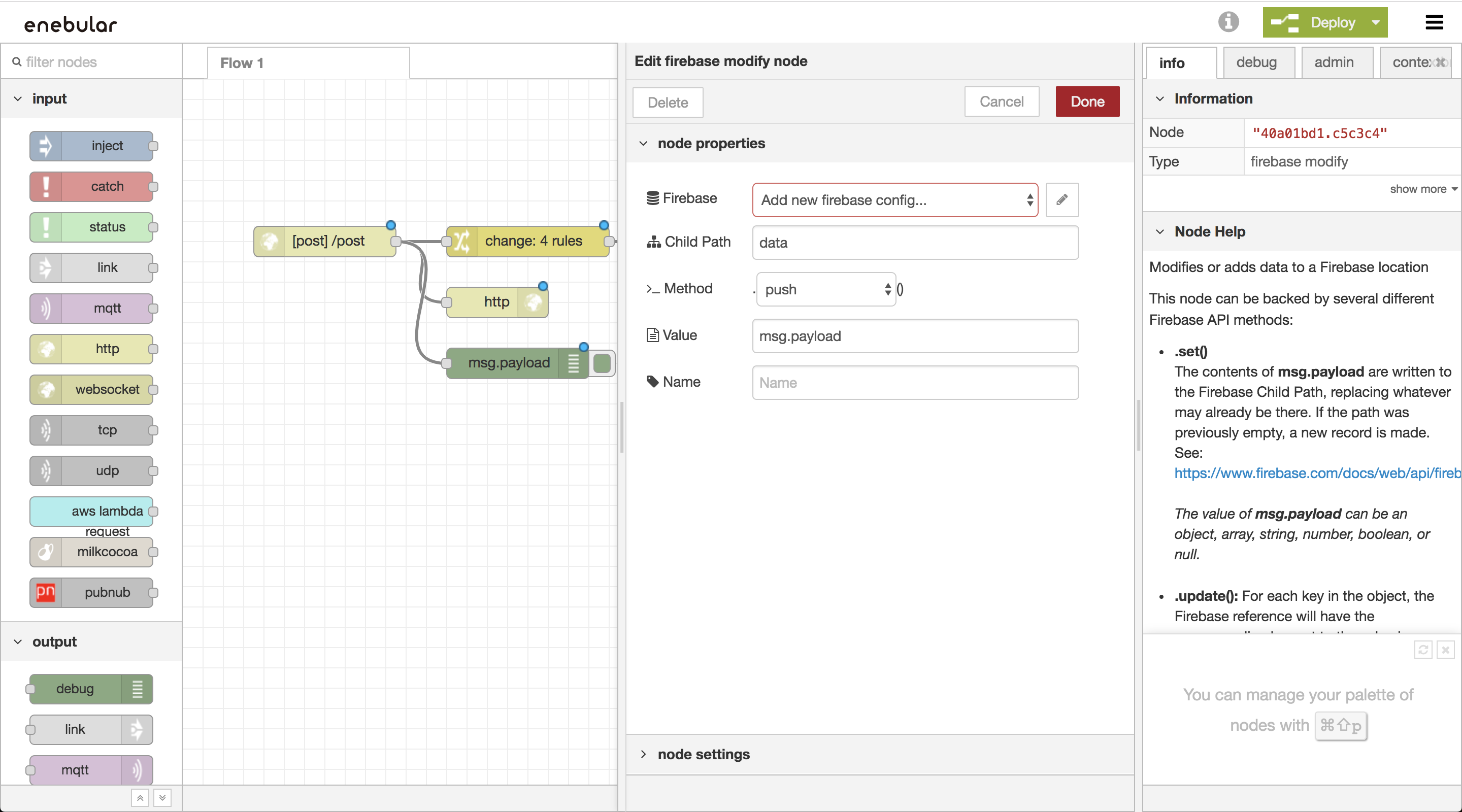Click the pencil icon to edit Firebase config
The image size is (1462, 812).
pyautogui.click(x=1061, y=200)
